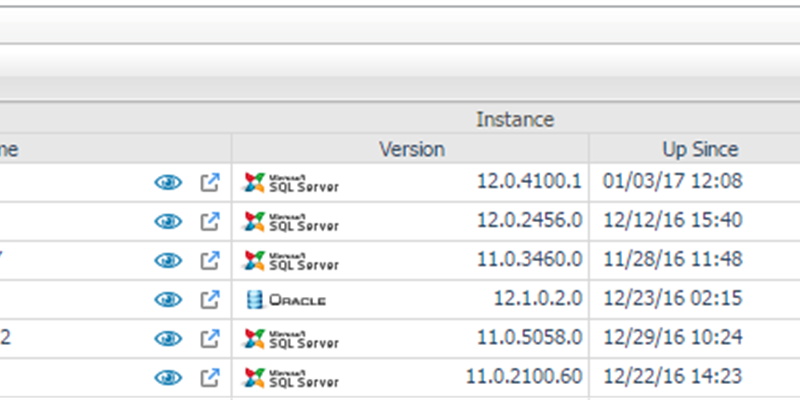
Task: Click Up Since value 12/12/16 15:40
Action: [672, 220]
